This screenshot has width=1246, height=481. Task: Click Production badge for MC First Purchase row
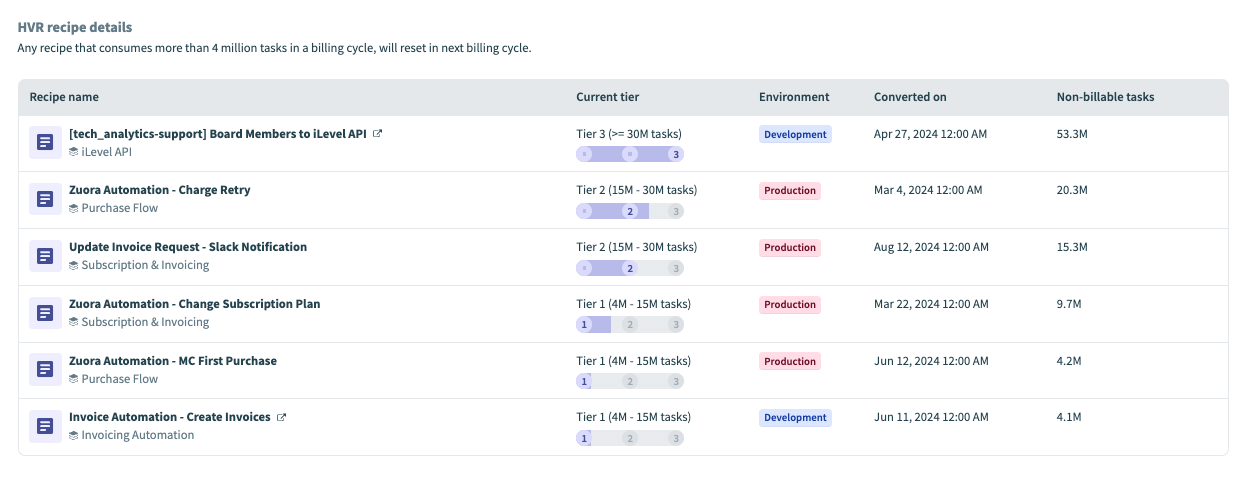pyautogui.click(x=790, y=361)
